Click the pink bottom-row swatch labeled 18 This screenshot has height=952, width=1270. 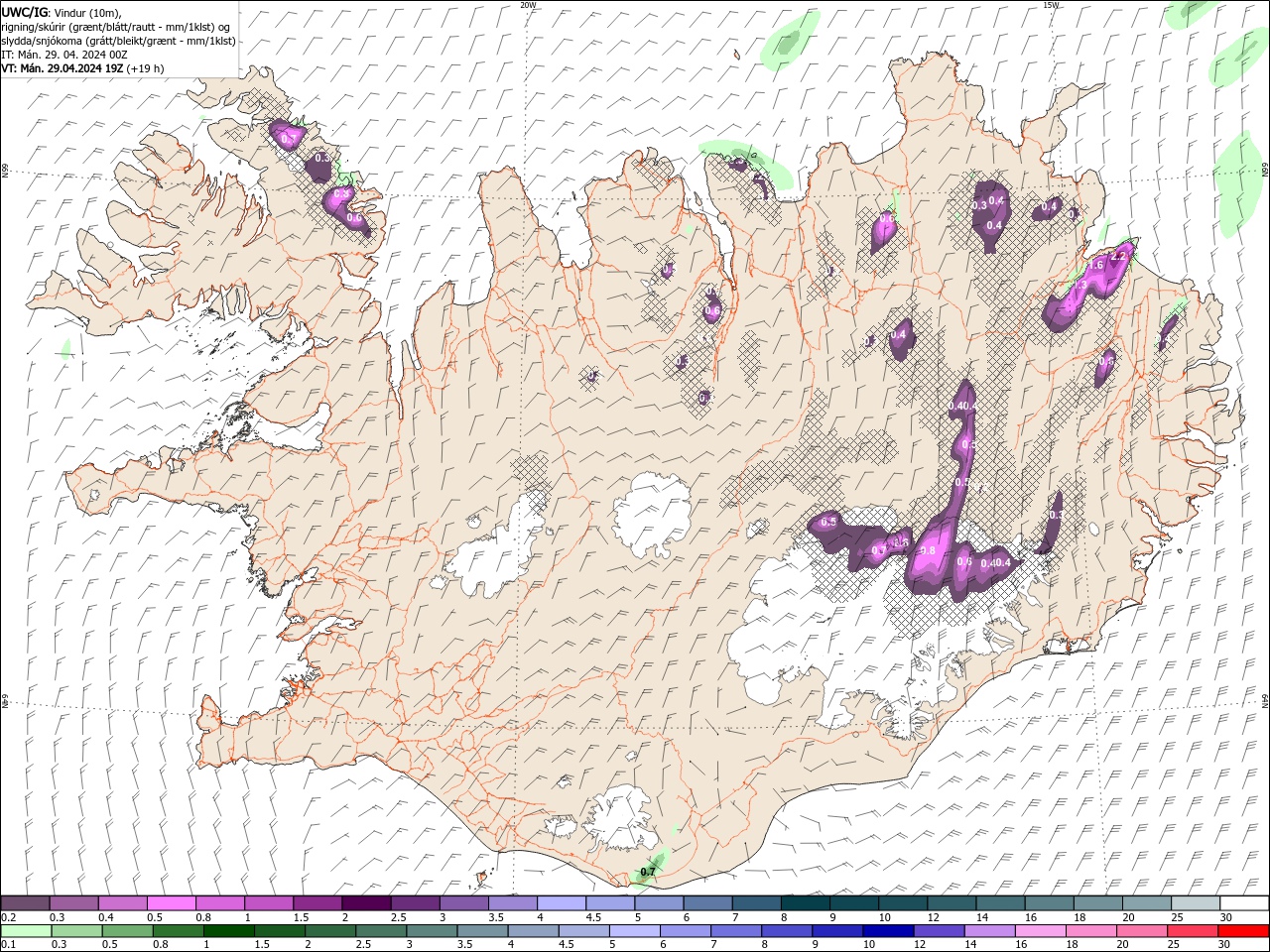pos(1090,931)
